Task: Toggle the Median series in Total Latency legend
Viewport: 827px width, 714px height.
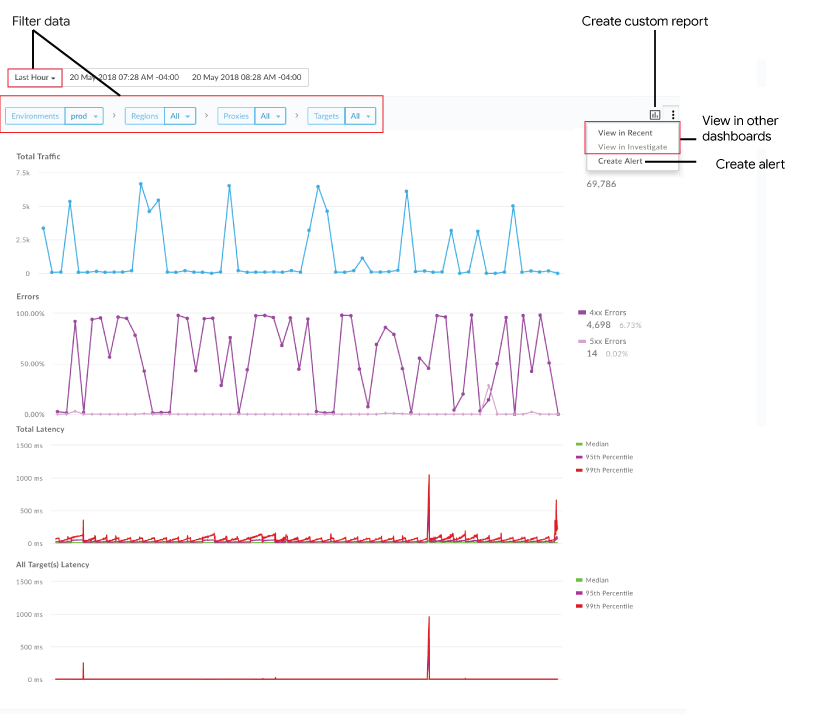Action: point(597,442)
